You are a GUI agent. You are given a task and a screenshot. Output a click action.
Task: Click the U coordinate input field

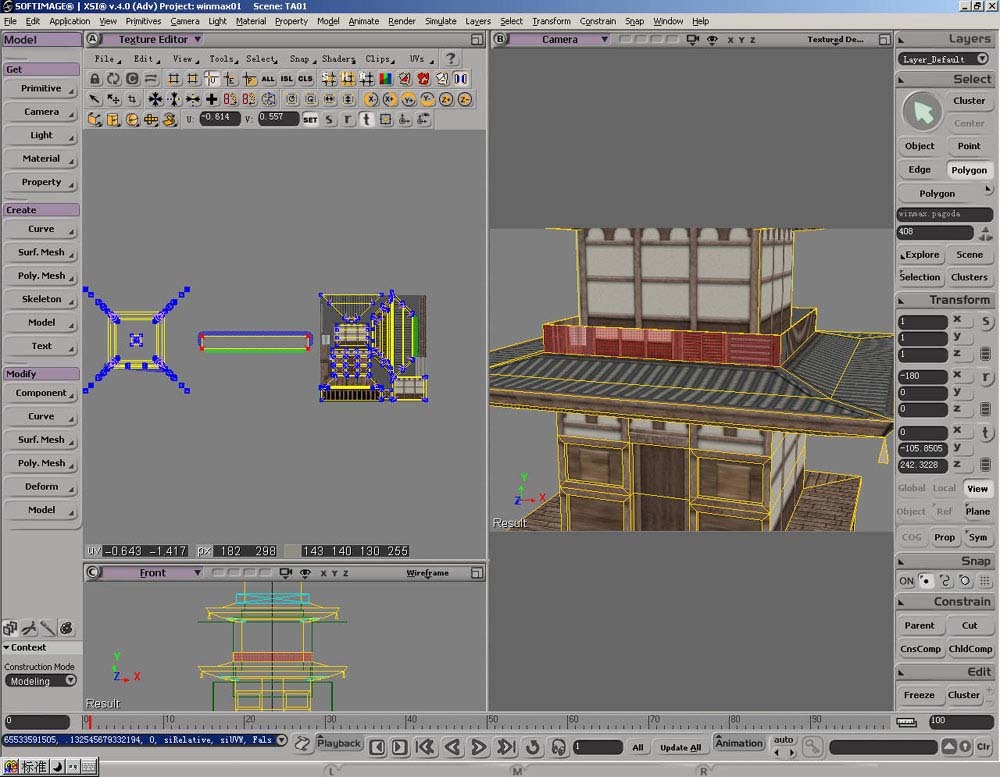click(x=220, y=118)
